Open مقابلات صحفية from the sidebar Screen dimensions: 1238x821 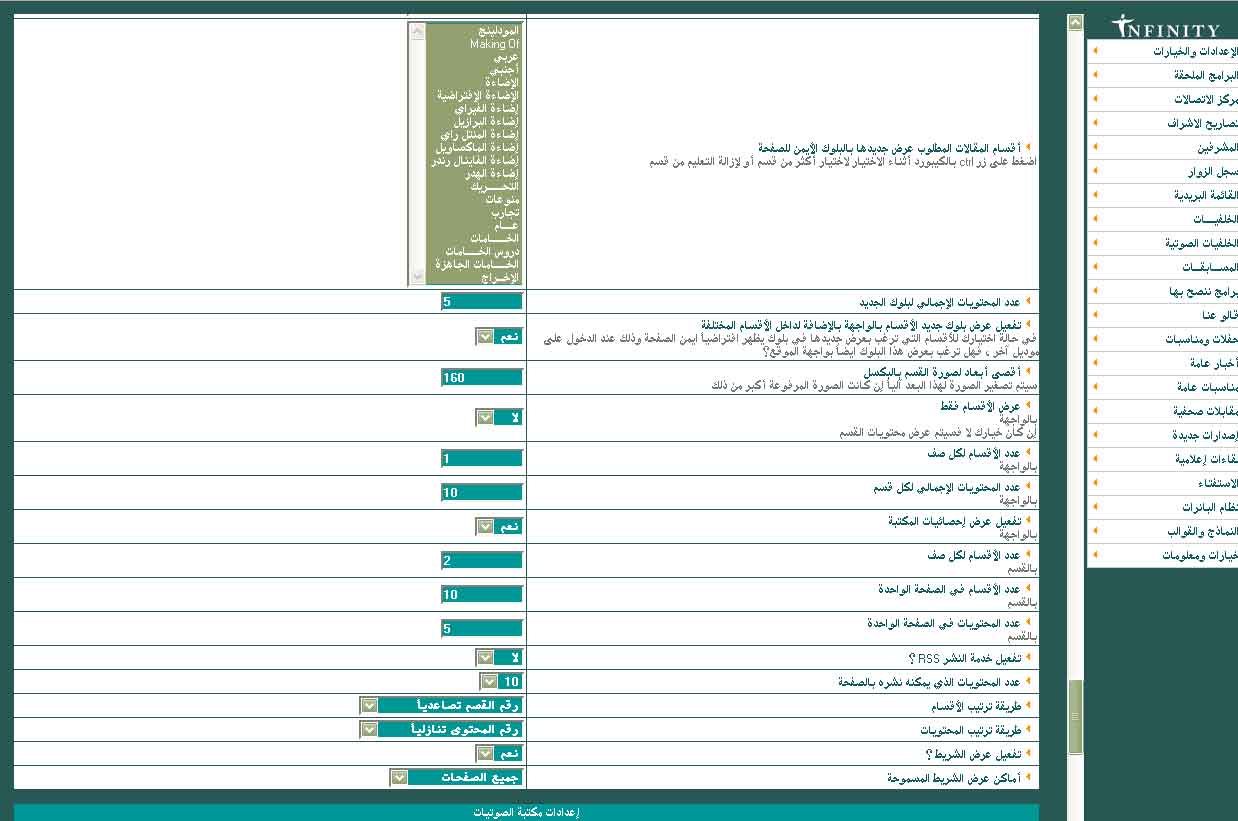[1163, 412]
